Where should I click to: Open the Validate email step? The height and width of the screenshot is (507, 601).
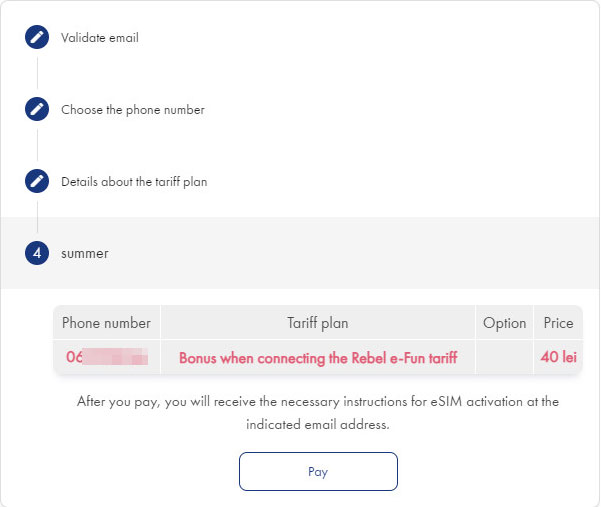click(100, 38)
